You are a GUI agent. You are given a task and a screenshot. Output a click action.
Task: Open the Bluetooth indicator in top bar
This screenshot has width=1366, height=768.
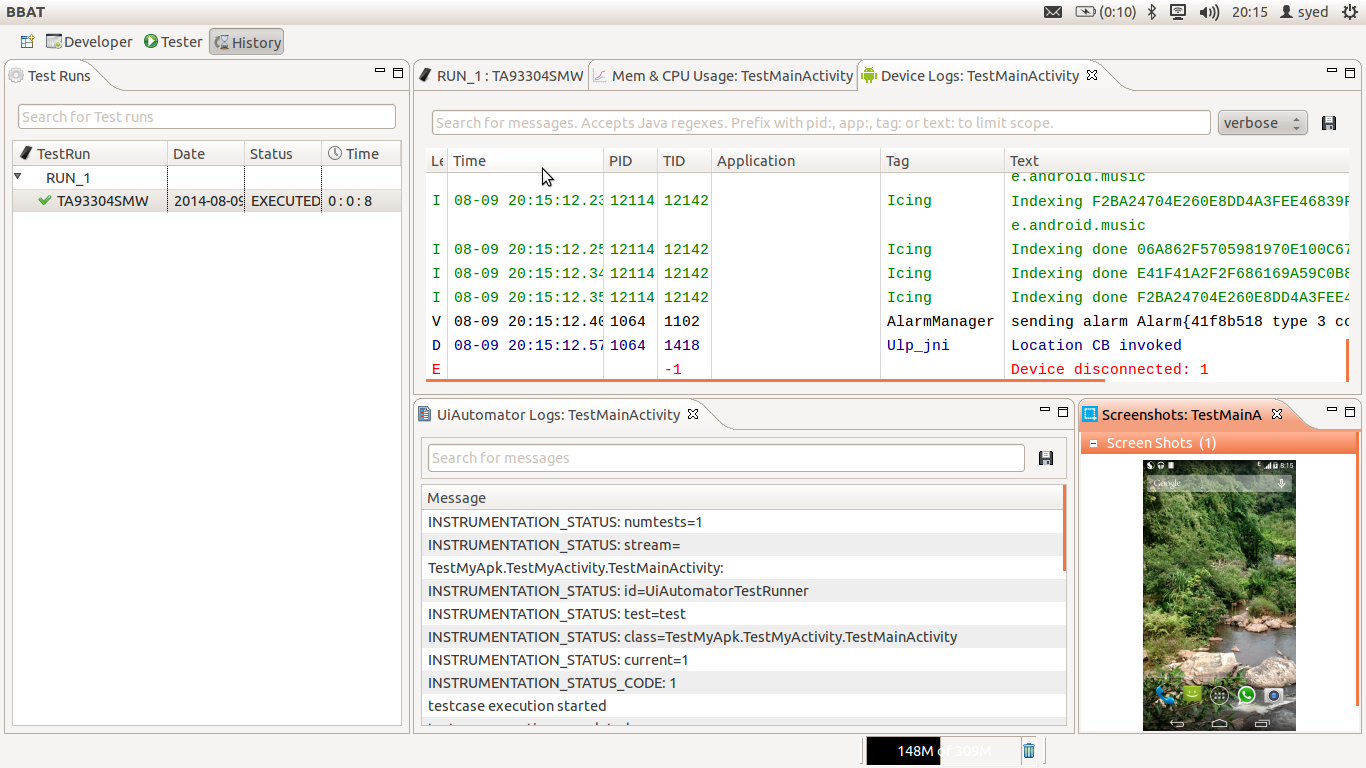click(1151, 12)
